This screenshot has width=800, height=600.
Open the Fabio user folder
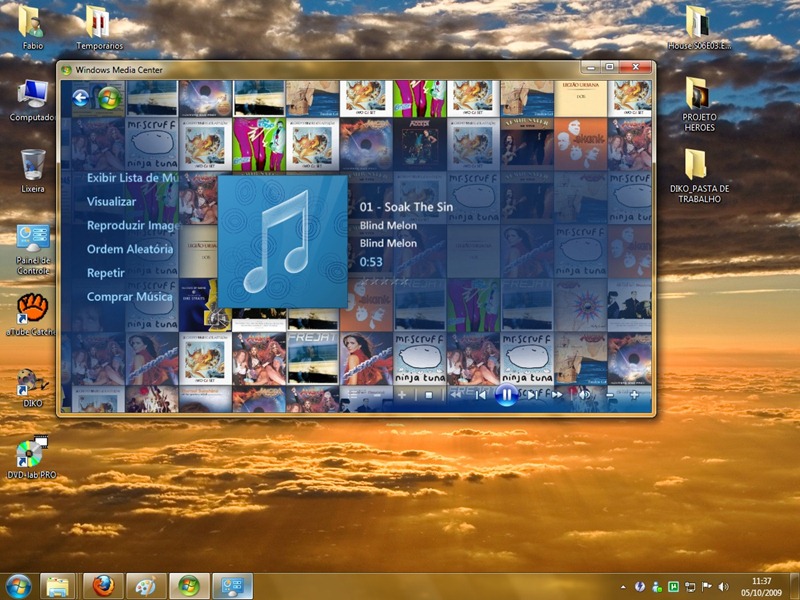[32, 27]
